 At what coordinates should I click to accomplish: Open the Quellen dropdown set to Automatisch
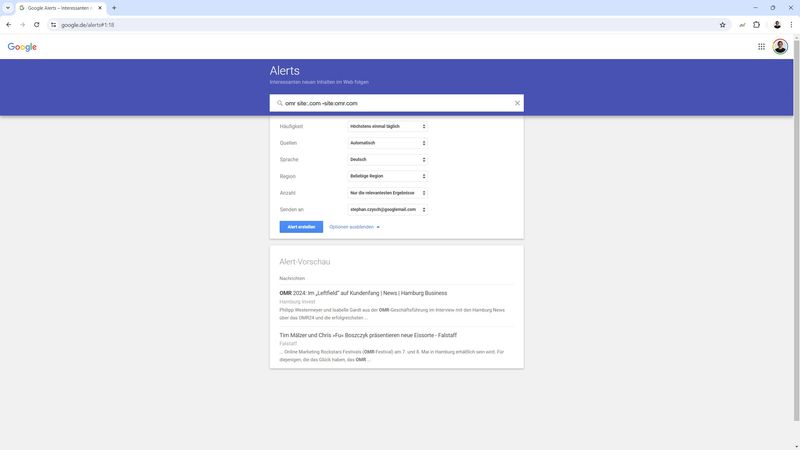387,143
